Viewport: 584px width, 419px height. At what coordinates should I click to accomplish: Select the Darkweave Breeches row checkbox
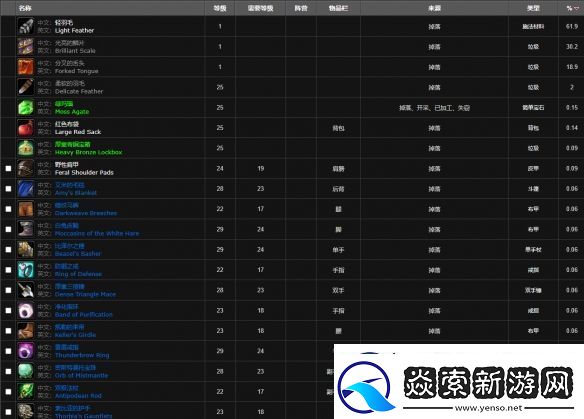click(x=8, y=209)
